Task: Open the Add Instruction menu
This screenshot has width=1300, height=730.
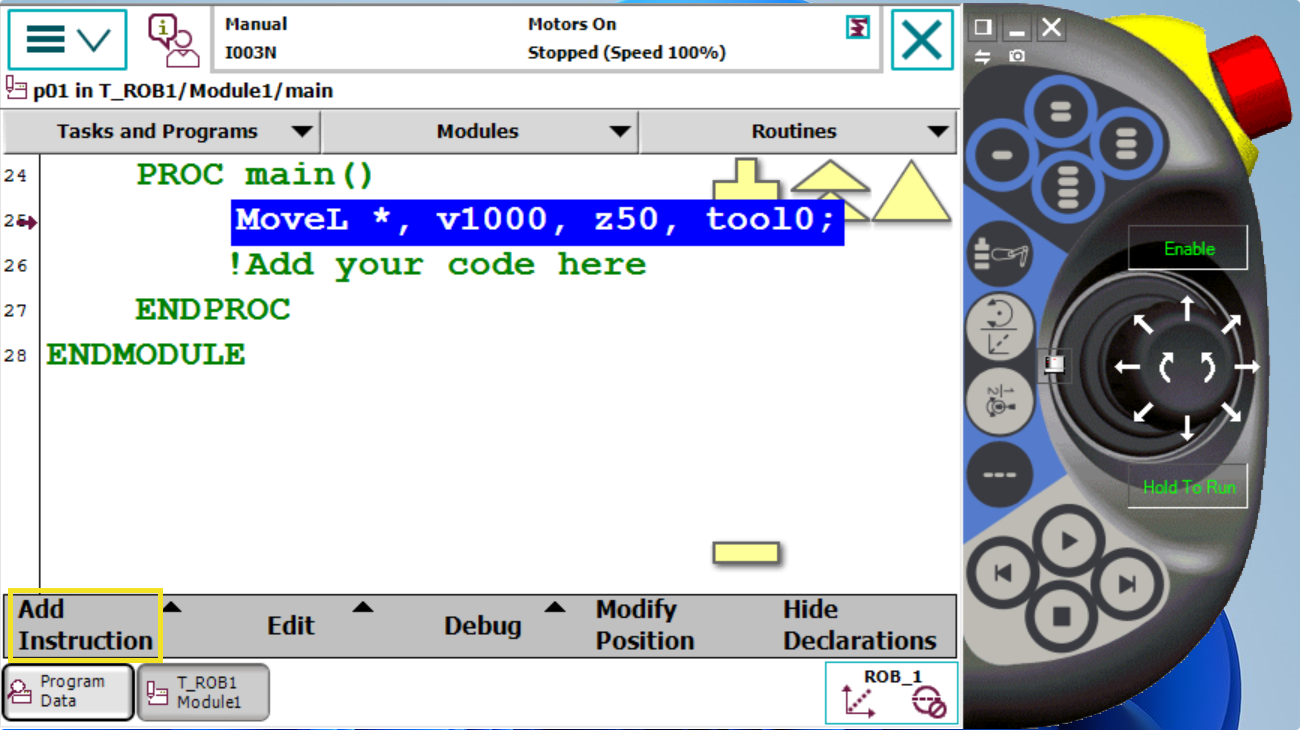Action: point(85,625)
